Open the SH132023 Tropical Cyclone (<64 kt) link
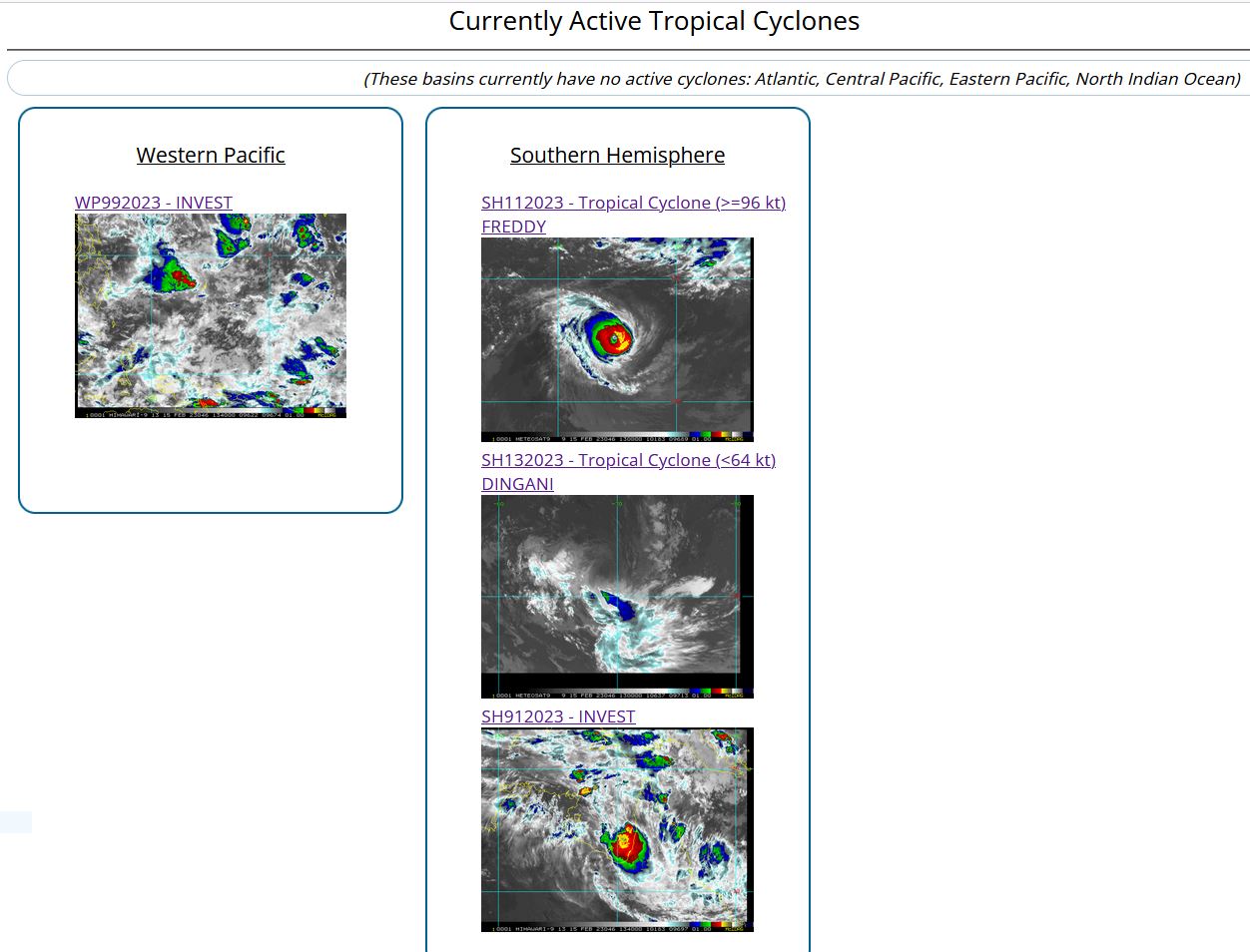This screenshot has height=952, width=1250. [628, 460]
